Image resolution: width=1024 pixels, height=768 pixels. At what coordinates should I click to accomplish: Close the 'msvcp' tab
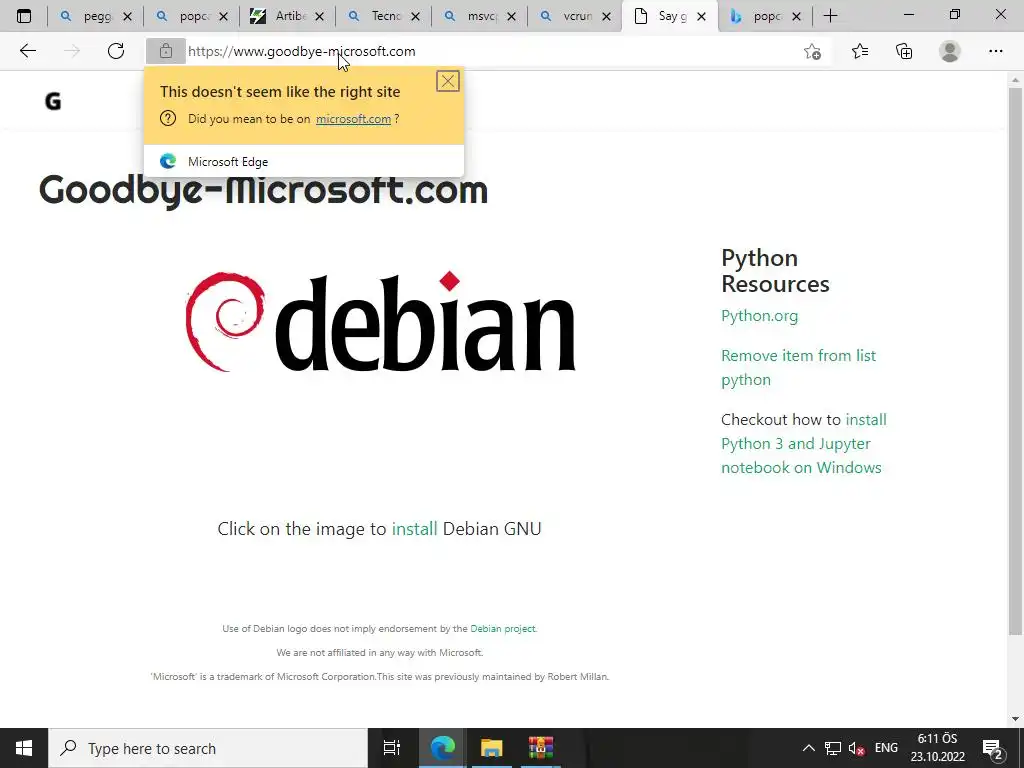coord(511,16)
